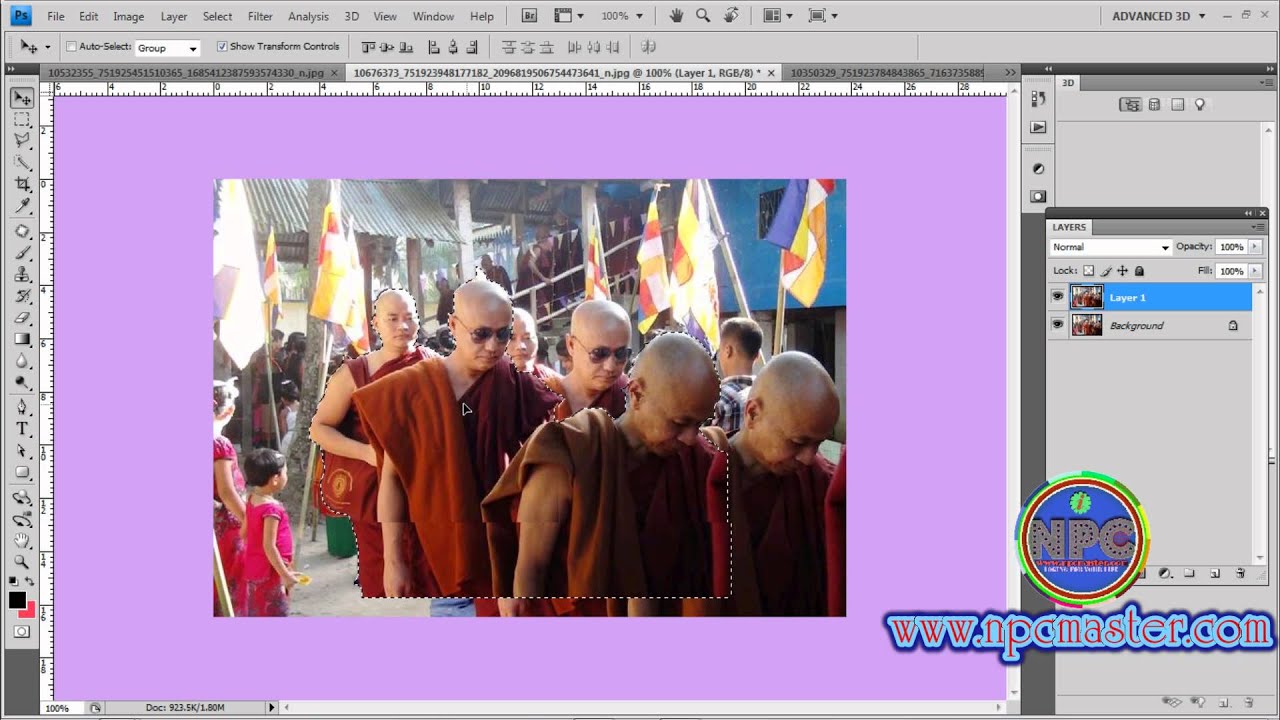Image resolution: width=1280 pixels, height=720 pixels.
Task: Select the History Brush tool
Action: (22, 297)
